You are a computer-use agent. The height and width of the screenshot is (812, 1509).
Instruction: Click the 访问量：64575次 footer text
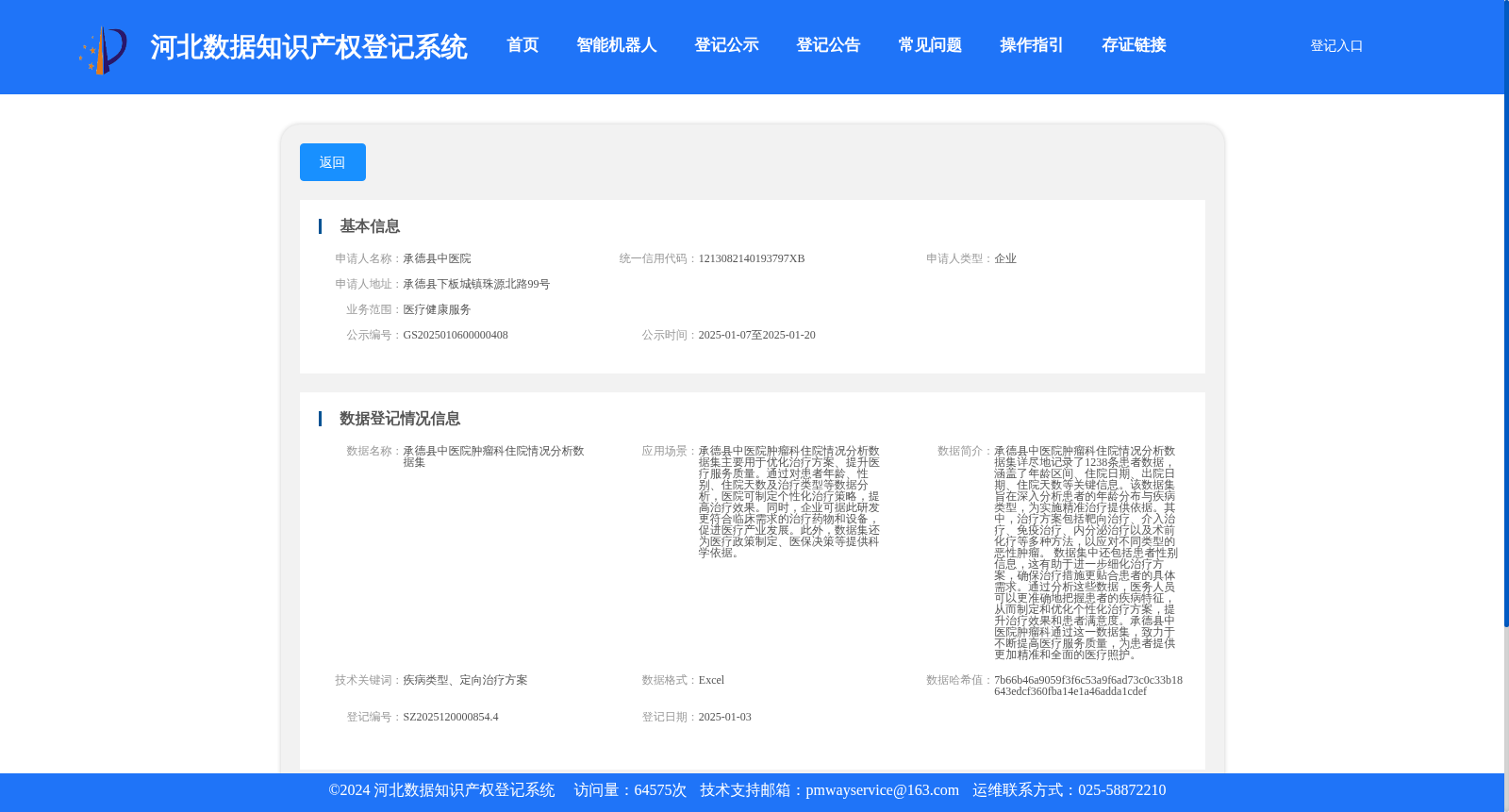[630, 790]
